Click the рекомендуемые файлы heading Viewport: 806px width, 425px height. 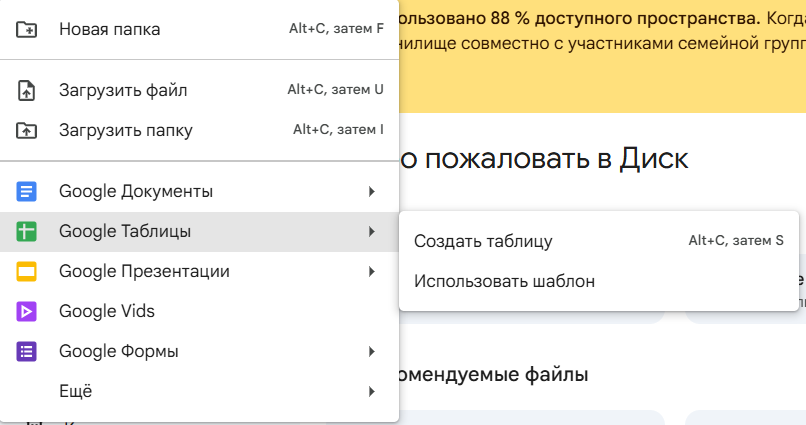tap(493, 374)
